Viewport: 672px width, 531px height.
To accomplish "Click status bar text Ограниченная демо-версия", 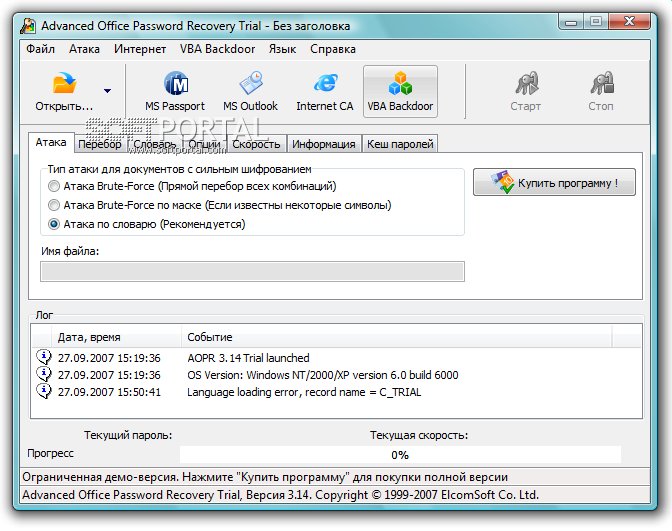I will click(264, 477).
